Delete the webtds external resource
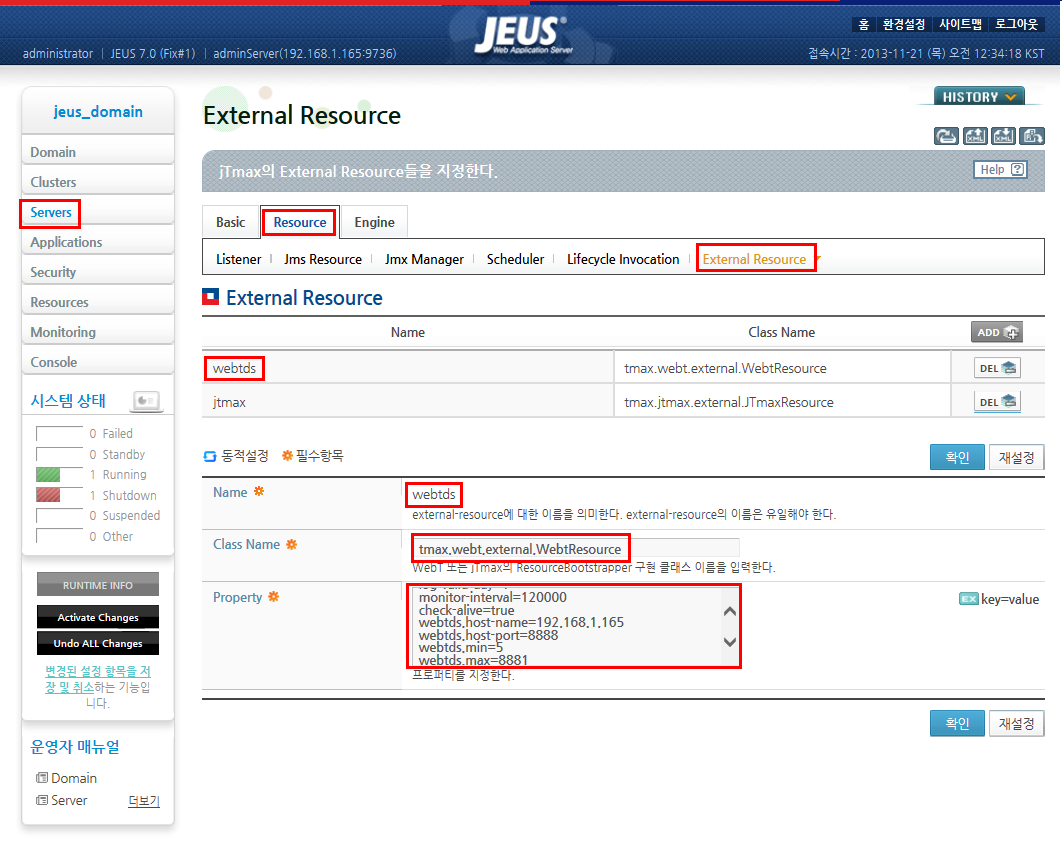The image size is (1062, 842). point(997,368)
